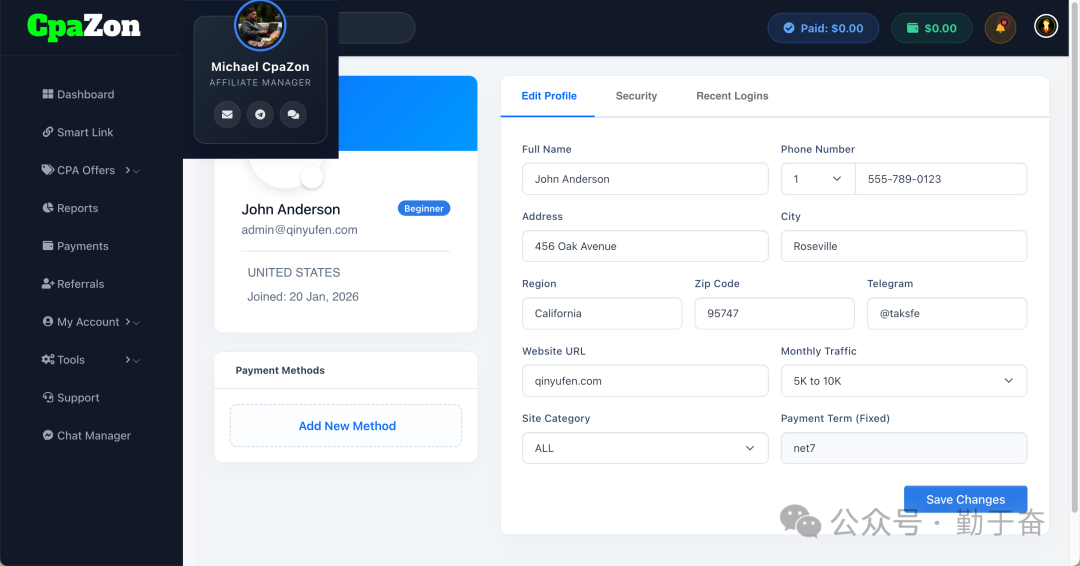
Task: Switch to the Recent Logins tab
Action: click(731, 96)
